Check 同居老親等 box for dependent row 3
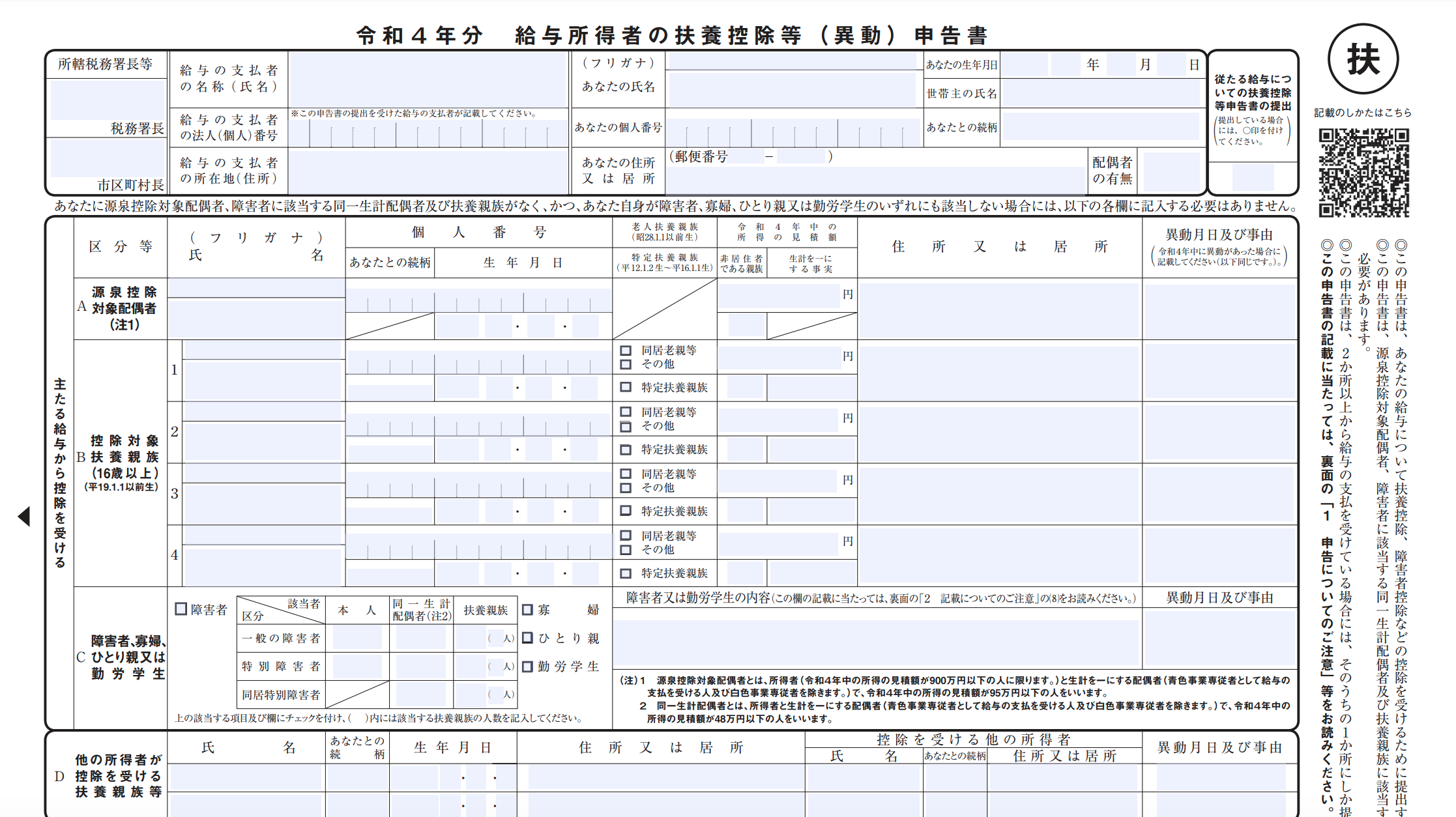The image size is (1456, 817). 626,474
